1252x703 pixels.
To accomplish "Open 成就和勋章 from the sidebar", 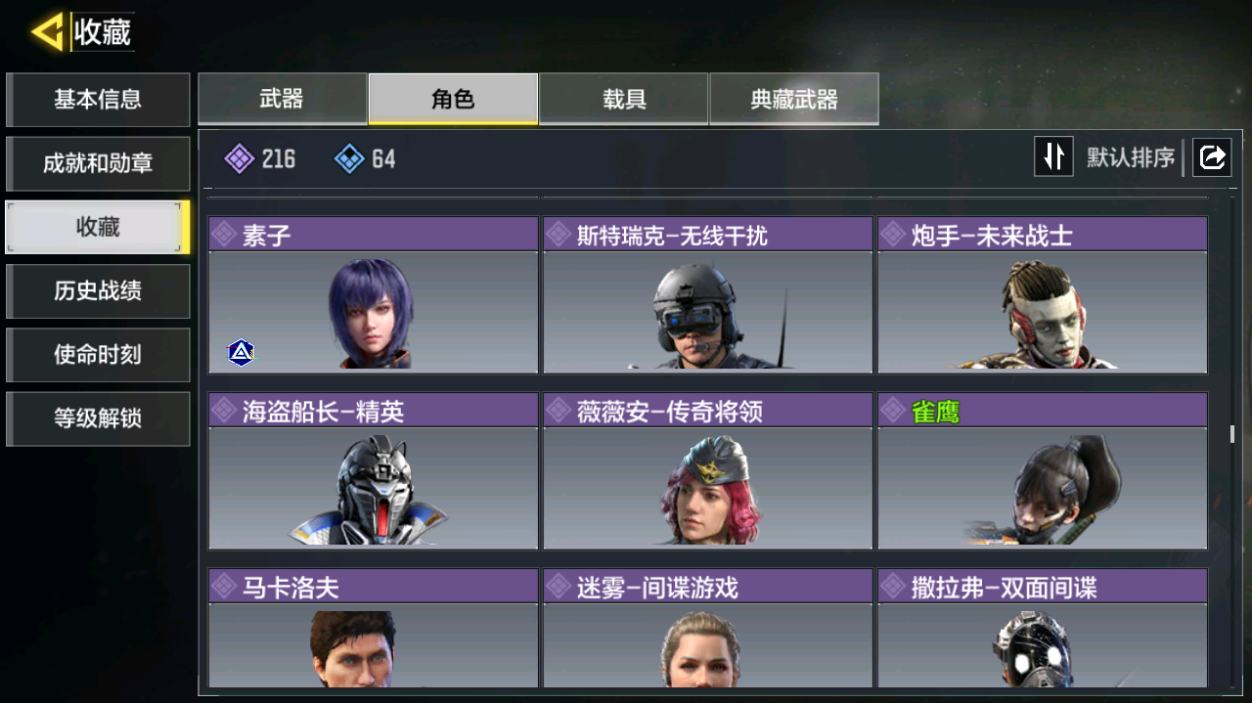I will pyautogui.click(x=98, y=163).
